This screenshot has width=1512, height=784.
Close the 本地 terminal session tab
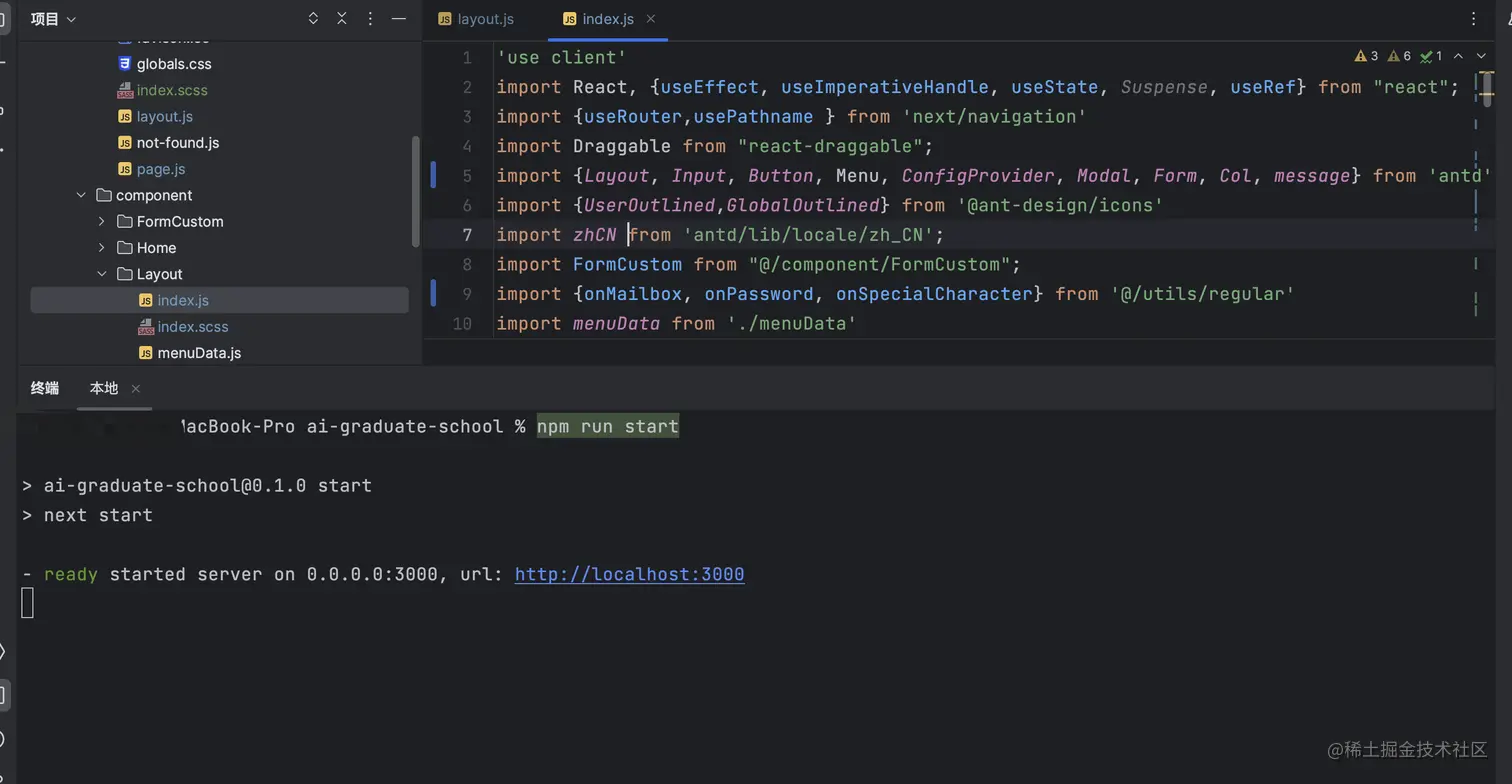tap(136, 389)
